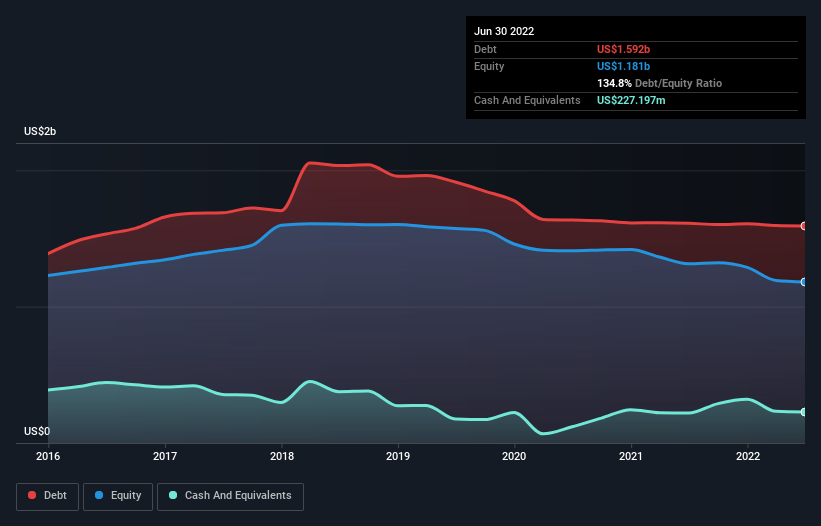Click the Jun 30 2022 tooltip date
Screen dimensions: 821x526
point(504,31)
